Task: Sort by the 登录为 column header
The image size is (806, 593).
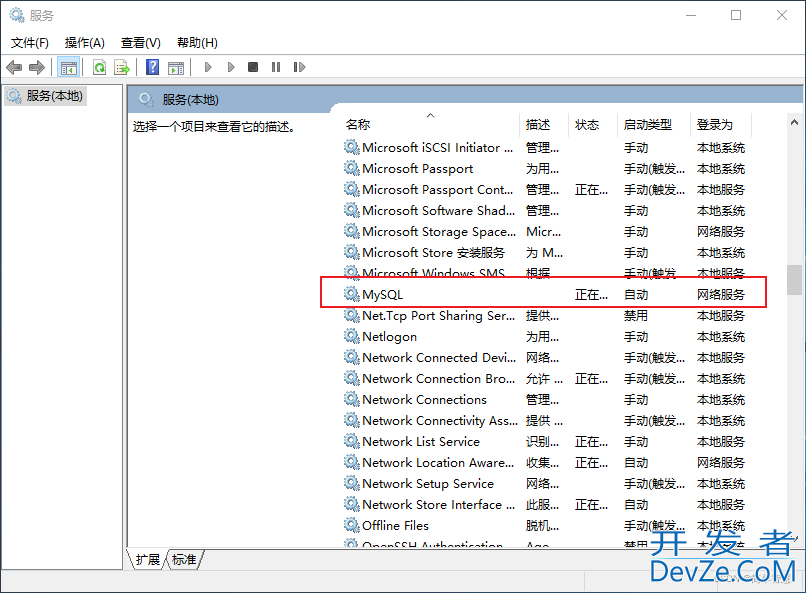Action: coord(721,124)
